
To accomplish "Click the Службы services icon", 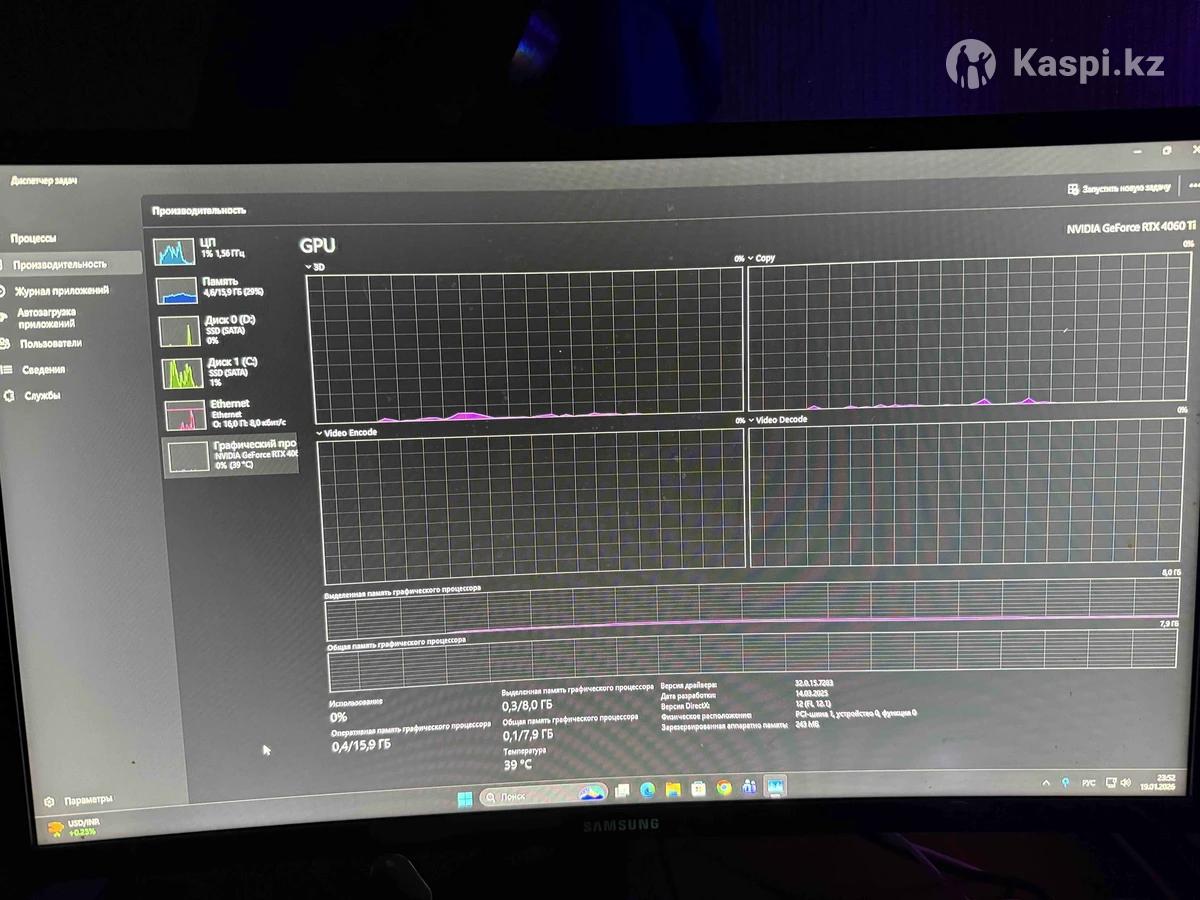I will 9,396.
